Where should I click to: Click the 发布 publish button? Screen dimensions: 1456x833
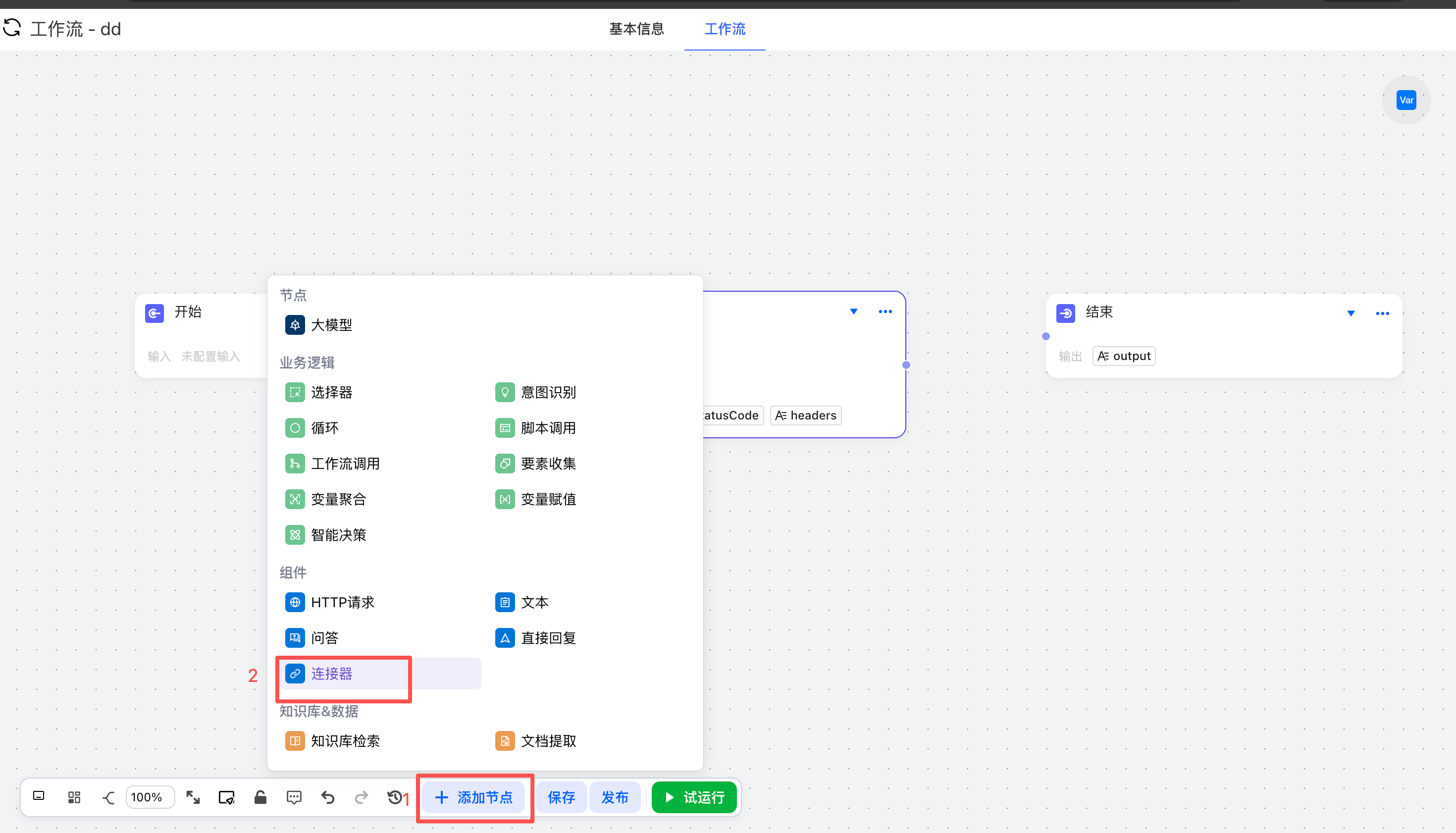point(615,797)
